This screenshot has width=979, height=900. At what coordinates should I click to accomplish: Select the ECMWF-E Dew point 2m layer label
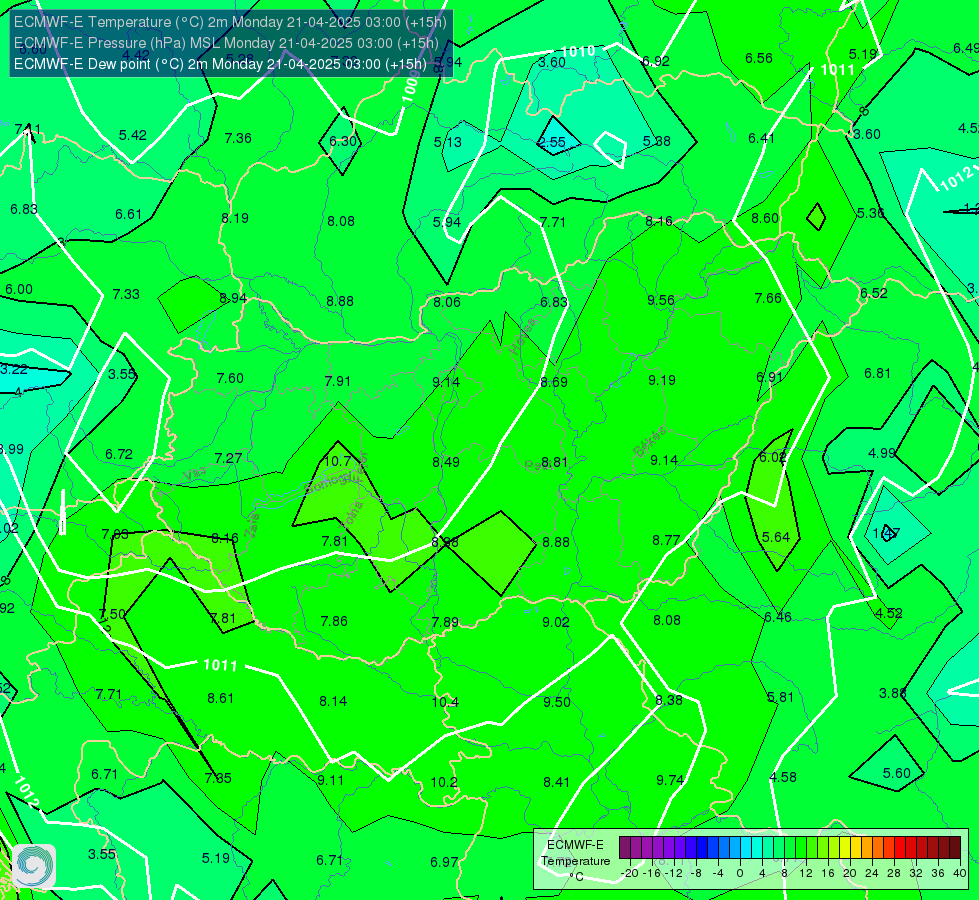tap(220, 64)
